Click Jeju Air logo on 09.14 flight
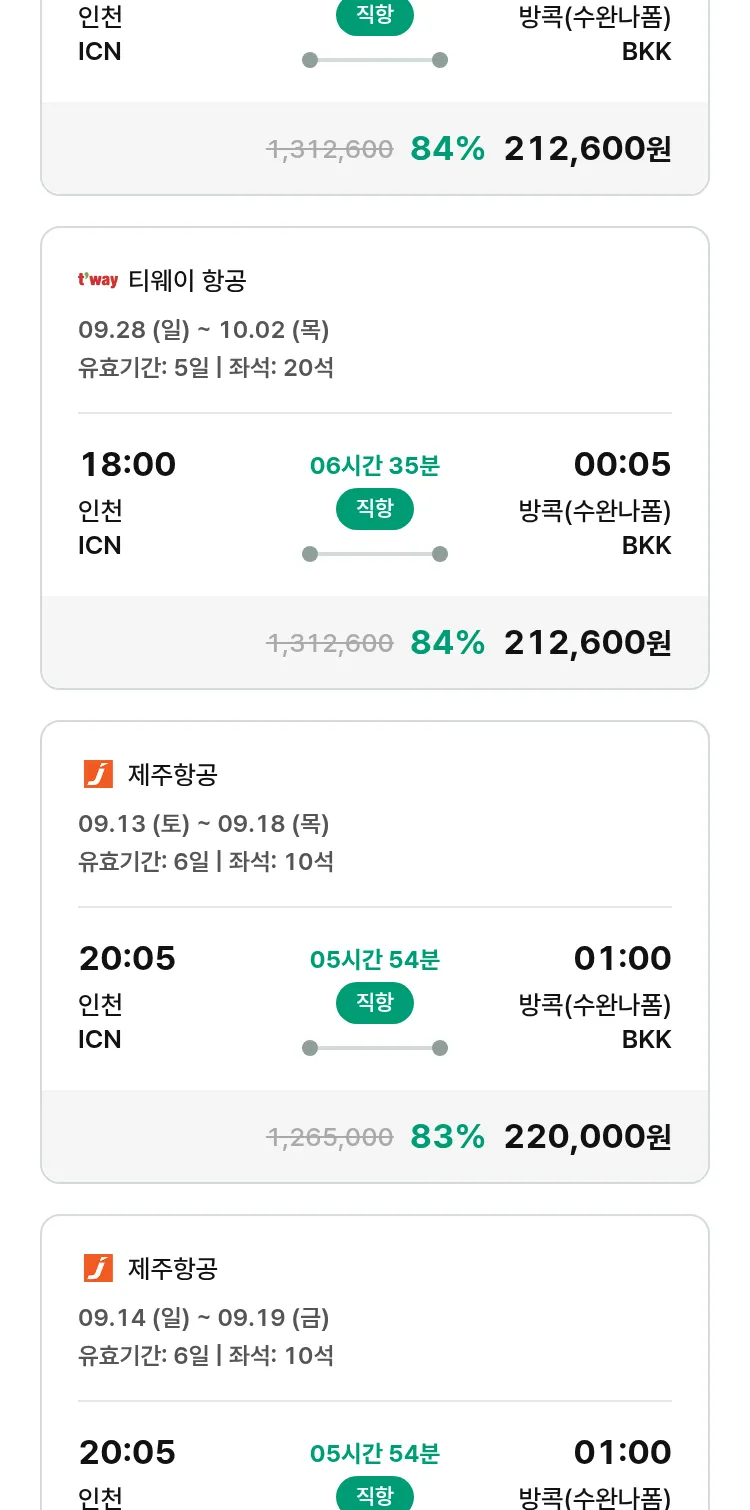The height and width of the screenshot is (1510, 750). coord(98,1268)
